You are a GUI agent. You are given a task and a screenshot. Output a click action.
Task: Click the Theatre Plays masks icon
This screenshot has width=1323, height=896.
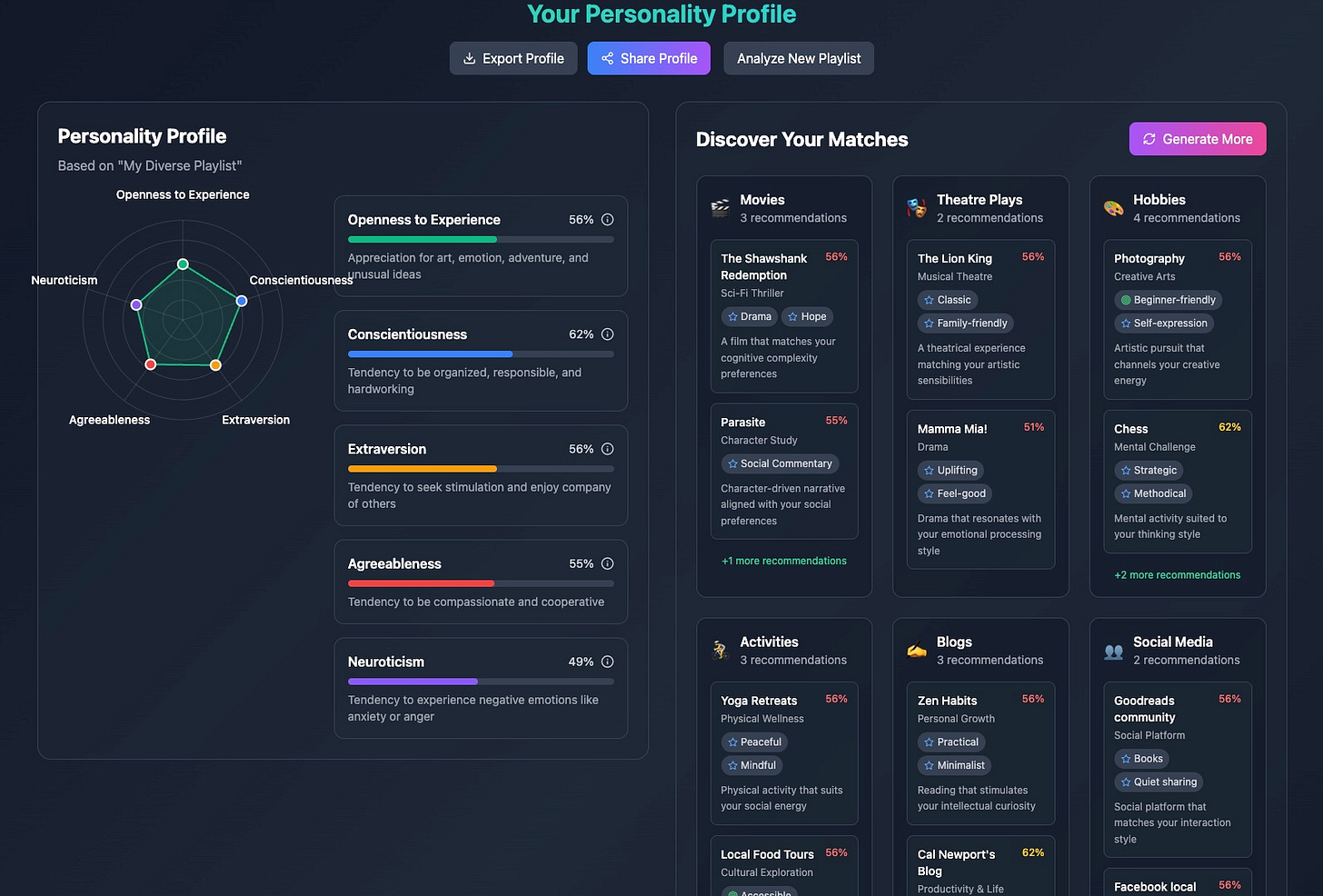917,208
